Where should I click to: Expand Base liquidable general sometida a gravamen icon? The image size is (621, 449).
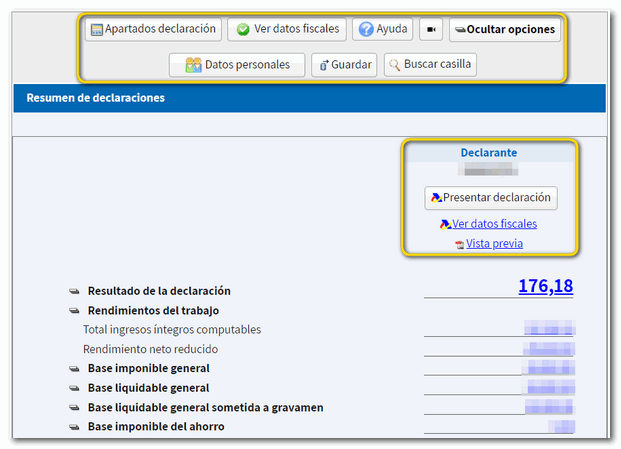click(x=74, y=408)
